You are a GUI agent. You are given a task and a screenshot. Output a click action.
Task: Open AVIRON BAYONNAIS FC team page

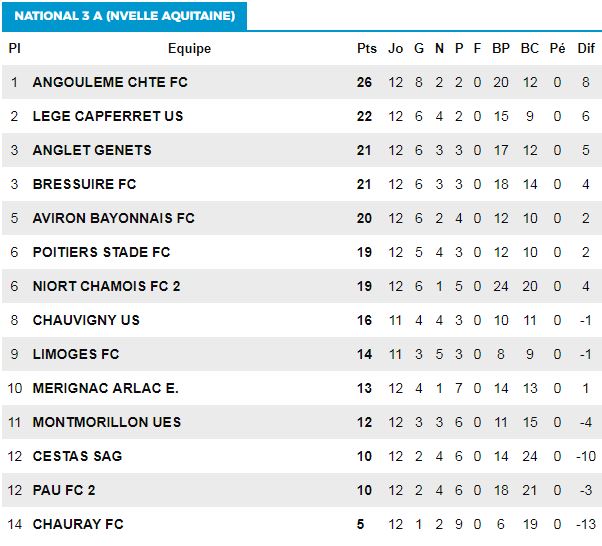114,218
